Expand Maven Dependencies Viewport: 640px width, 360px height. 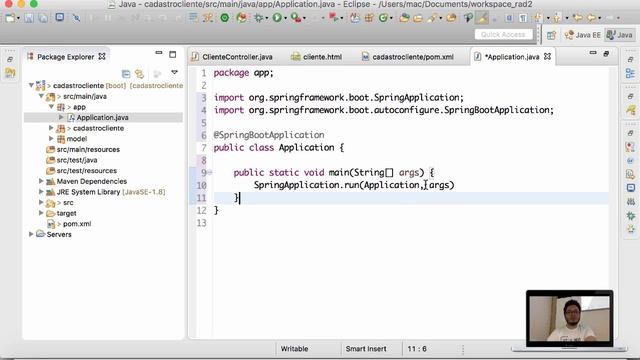41,181
